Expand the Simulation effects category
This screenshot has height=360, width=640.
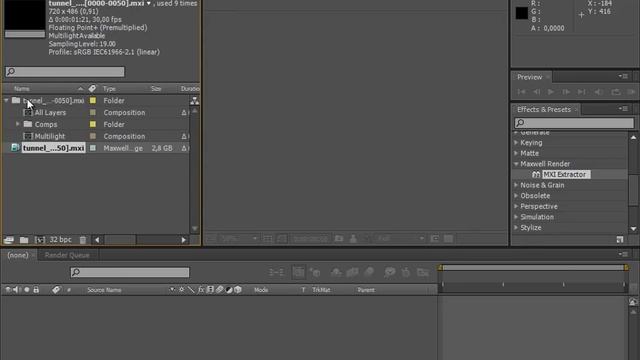516,217
